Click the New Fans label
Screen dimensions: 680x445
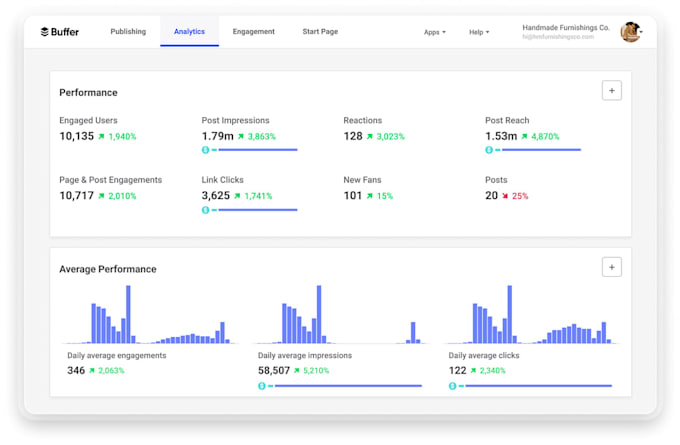362,180
